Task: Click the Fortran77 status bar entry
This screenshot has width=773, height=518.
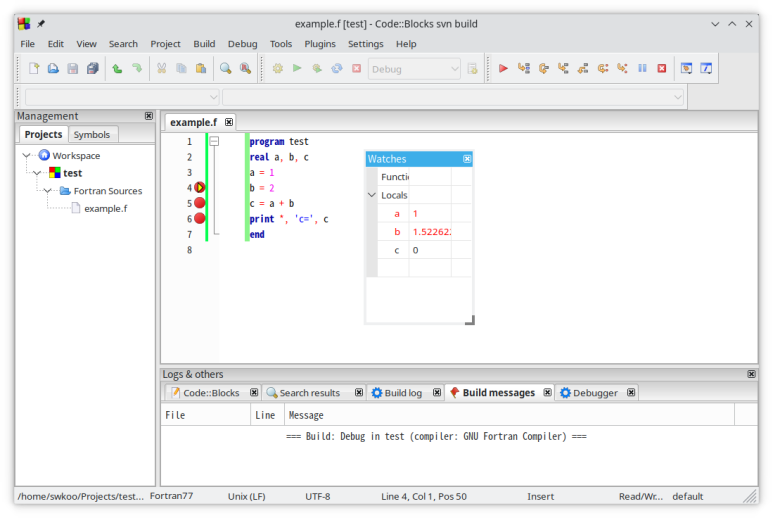Action: tap(171, 496)
